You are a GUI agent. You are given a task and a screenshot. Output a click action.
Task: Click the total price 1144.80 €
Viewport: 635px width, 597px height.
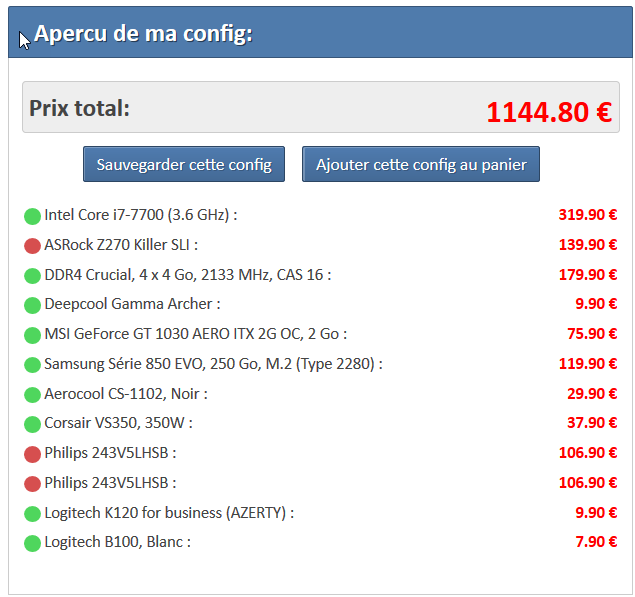pos(549,112)
